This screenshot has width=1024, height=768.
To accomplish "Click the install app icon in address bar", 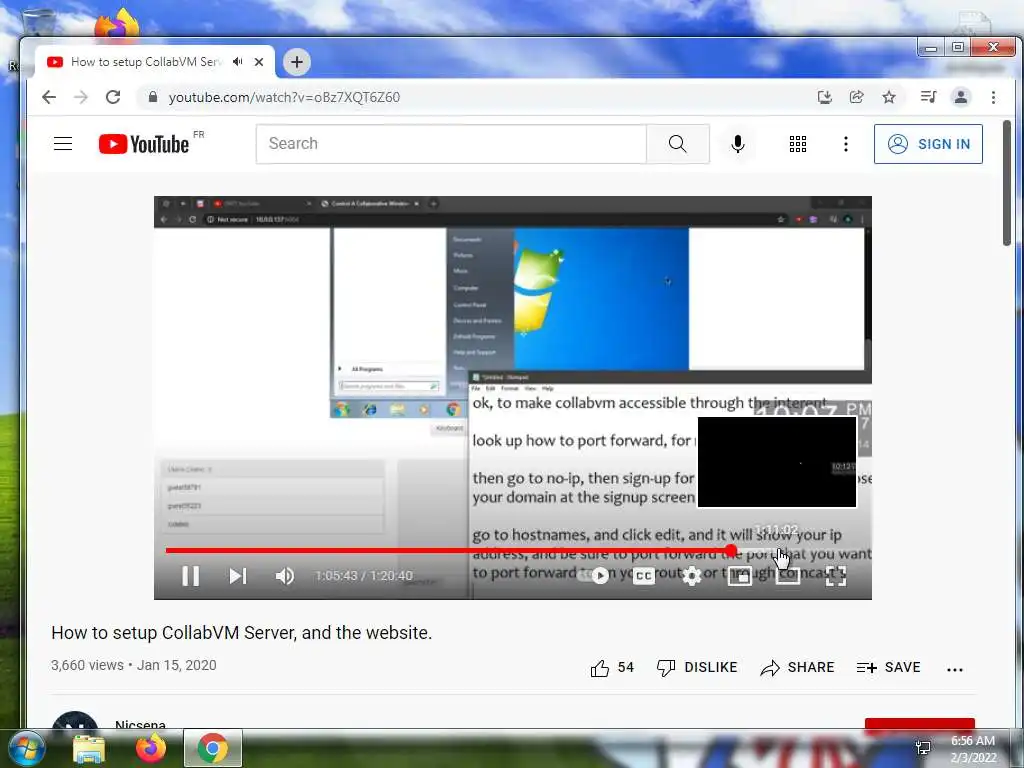I will (824, 97).
